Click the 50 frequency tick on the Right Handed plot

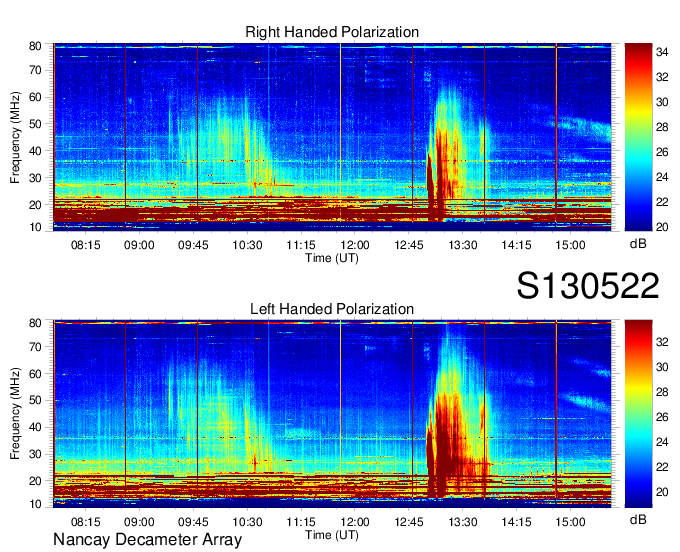35,124
